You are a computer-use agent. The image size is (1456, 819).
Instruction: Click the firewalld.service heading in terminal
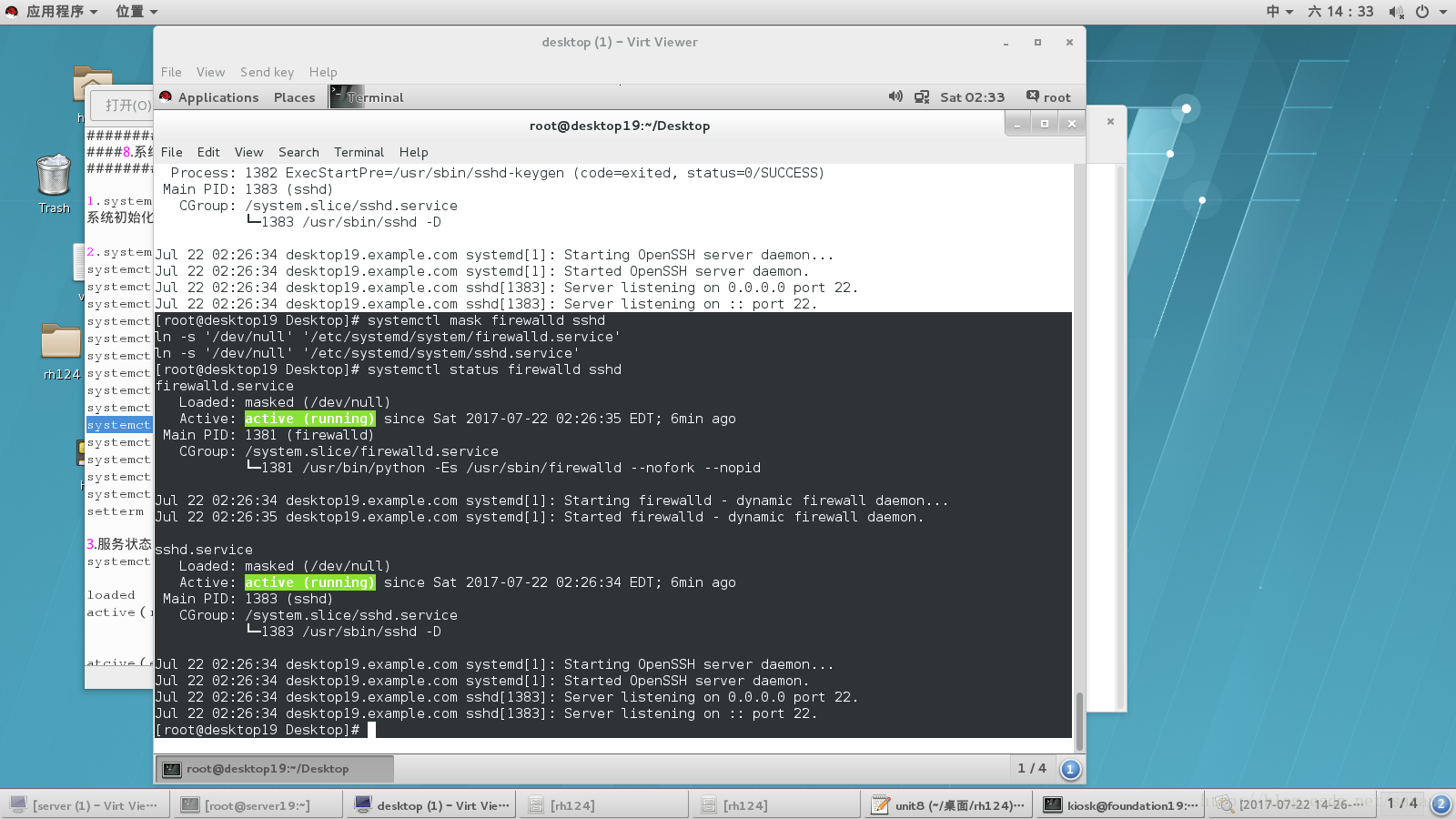[225, 386]
